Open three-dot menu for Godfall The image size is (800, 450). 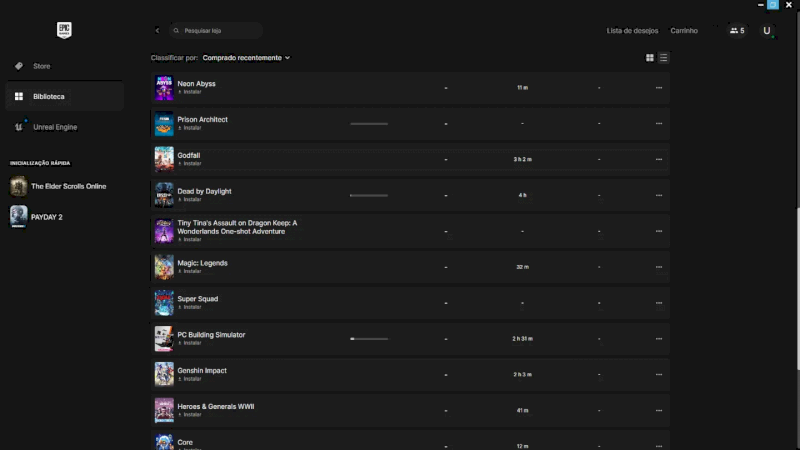(658, 160)
